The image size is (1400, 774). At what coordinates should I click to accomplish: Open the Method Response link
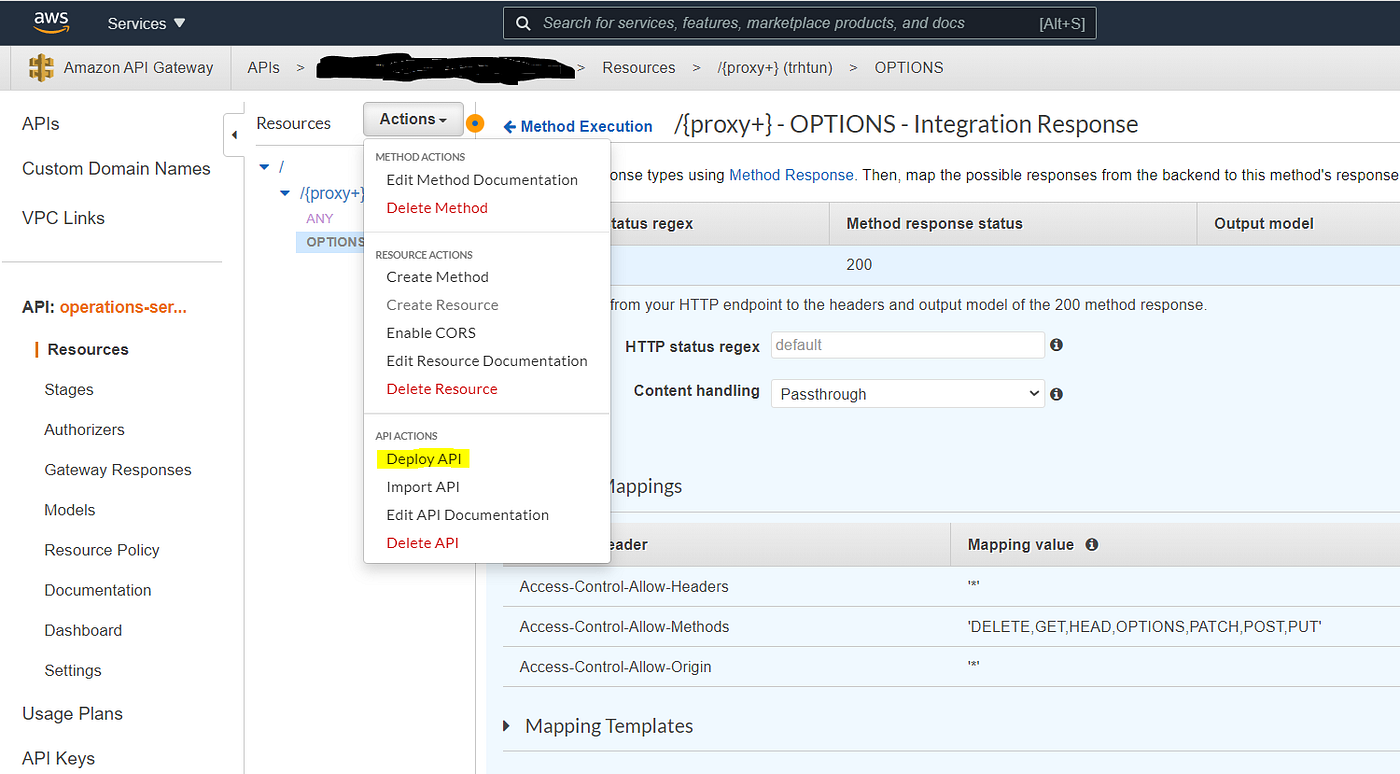tap(790, 175)
